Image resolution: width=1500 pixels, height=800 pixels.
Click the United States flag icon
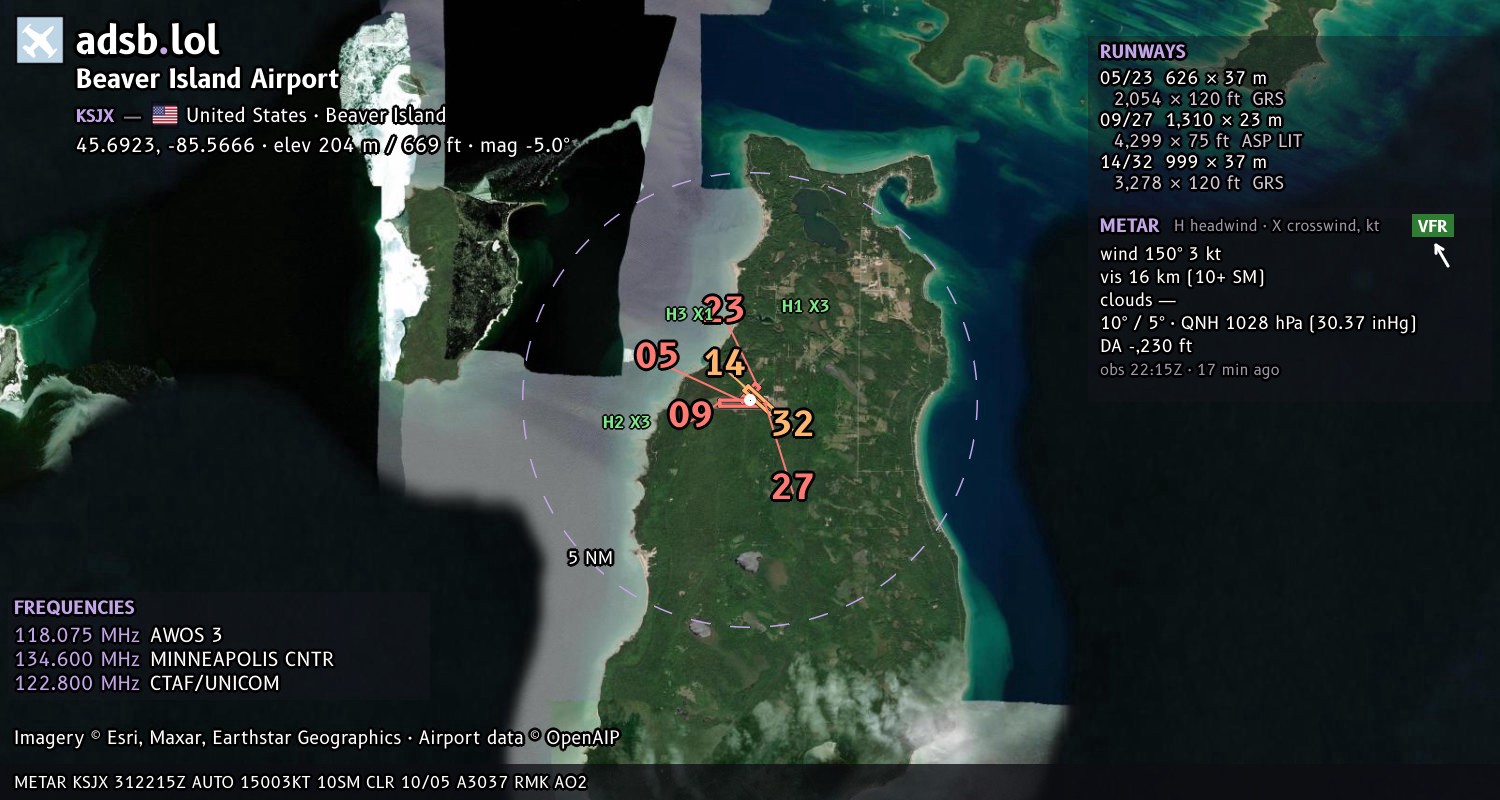click(165, 115)
